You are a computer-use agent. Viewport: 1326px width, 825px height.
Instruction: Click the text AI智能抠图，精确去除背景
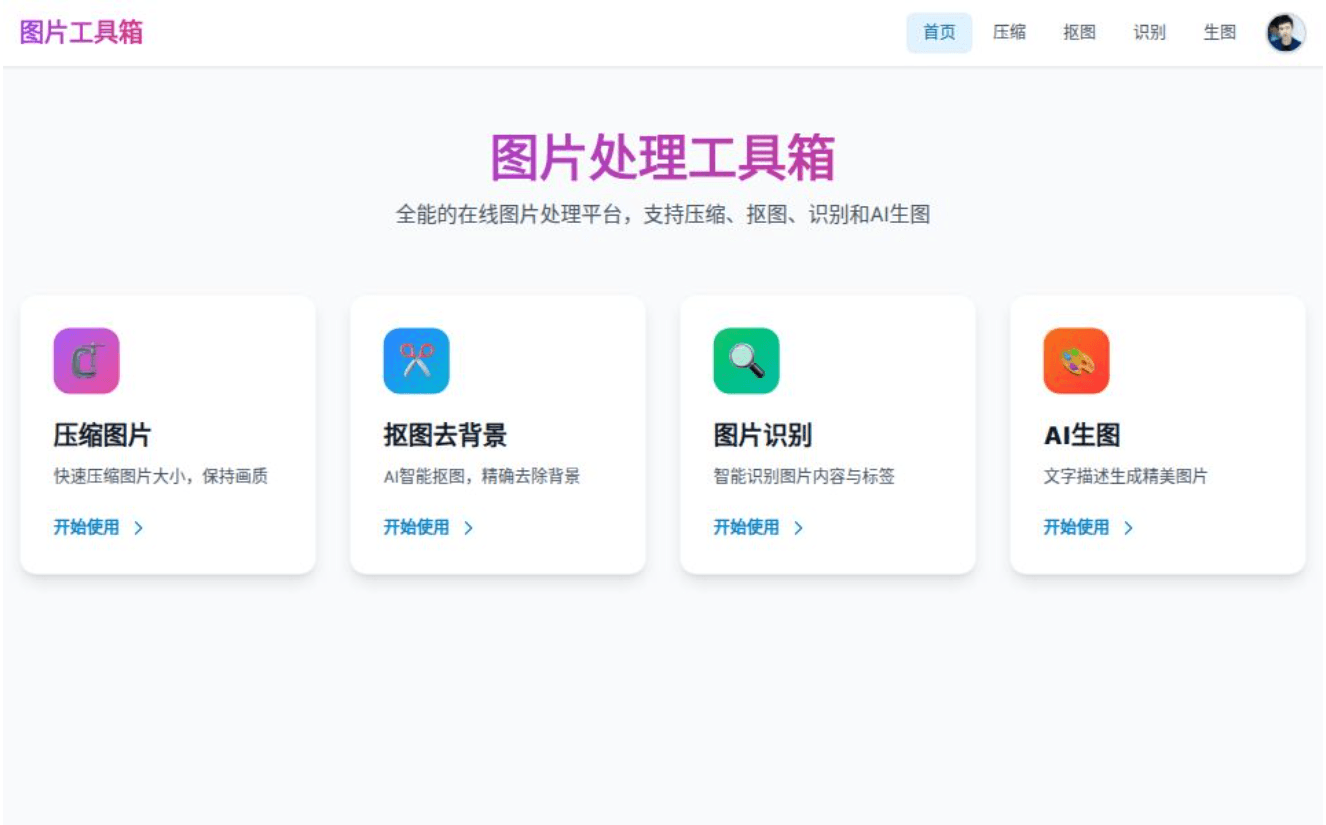tap(482, 477)
